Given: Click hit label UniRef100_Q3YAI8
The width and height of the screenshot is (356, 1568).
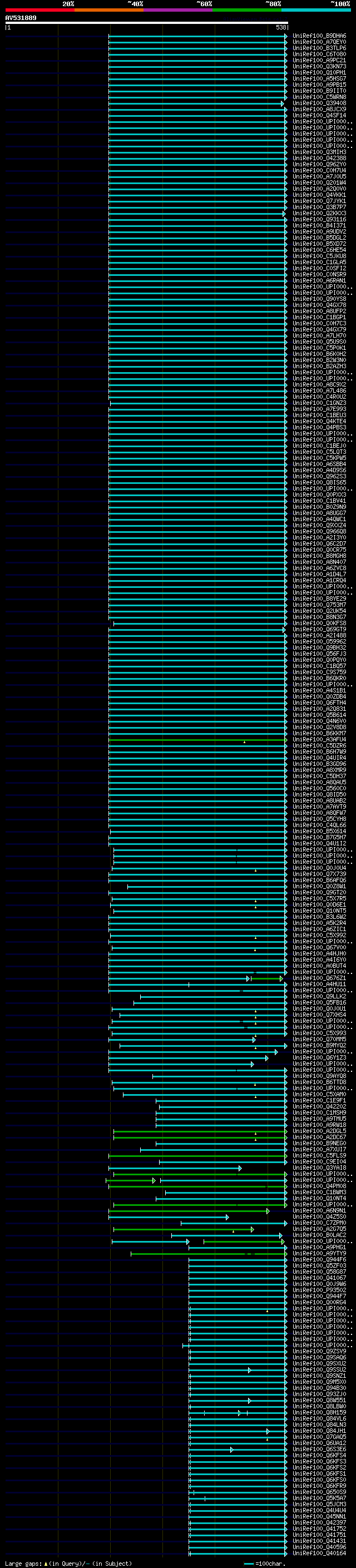Looking at the screenshot, I should point(319,1168).
